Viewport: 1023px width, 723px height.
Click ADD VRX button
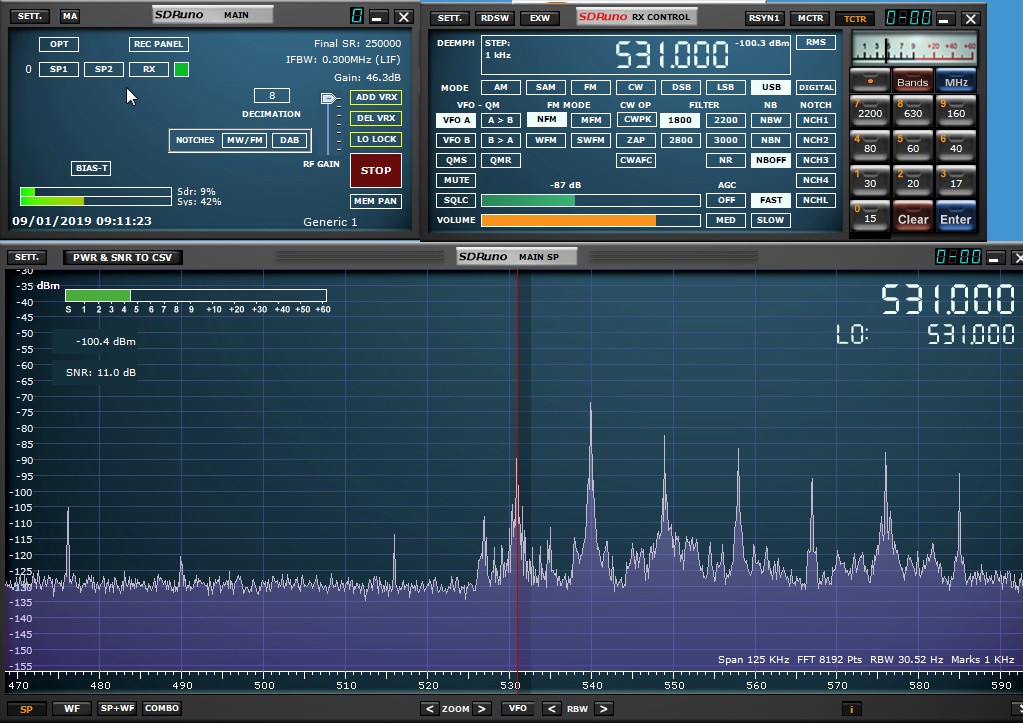(x=376, y=97)
